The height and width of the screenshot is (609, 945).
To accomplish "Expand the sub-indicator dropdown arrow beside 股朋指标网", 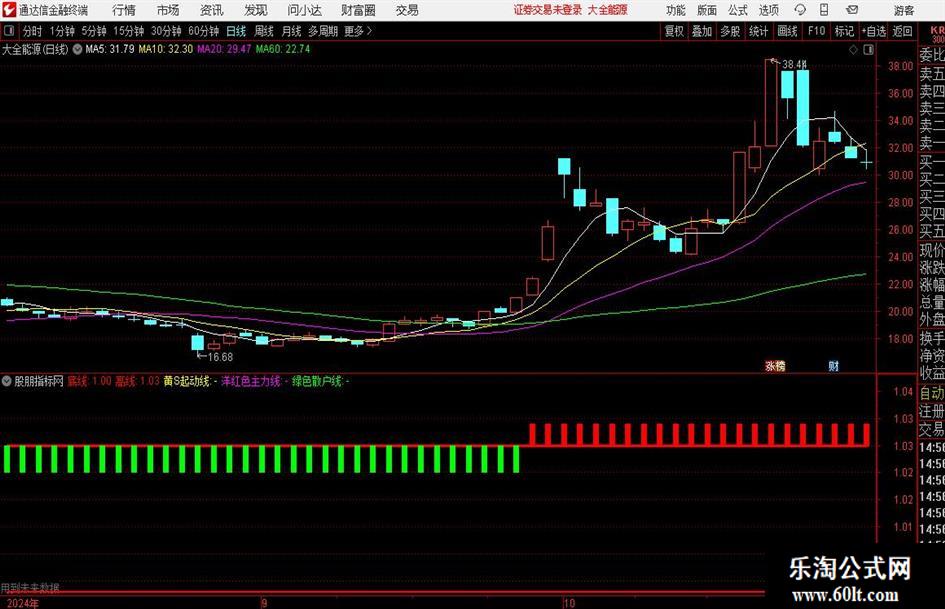I will click(x=7, y=381).
